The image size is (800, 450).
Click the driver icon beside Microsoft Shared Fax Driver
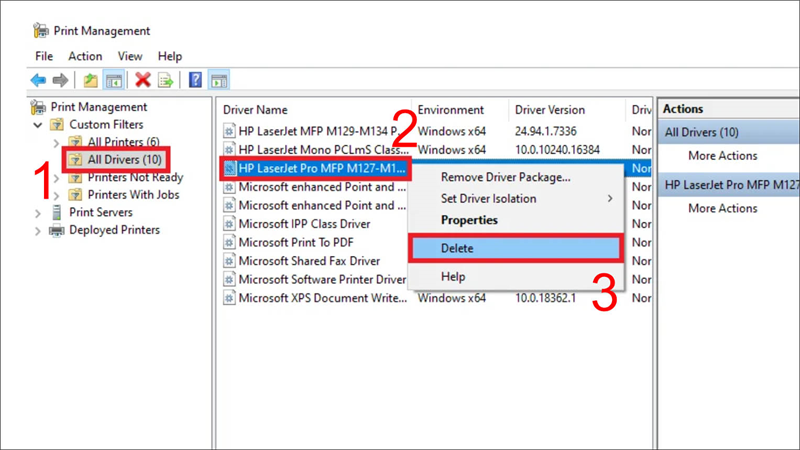(x=229, y=261)
